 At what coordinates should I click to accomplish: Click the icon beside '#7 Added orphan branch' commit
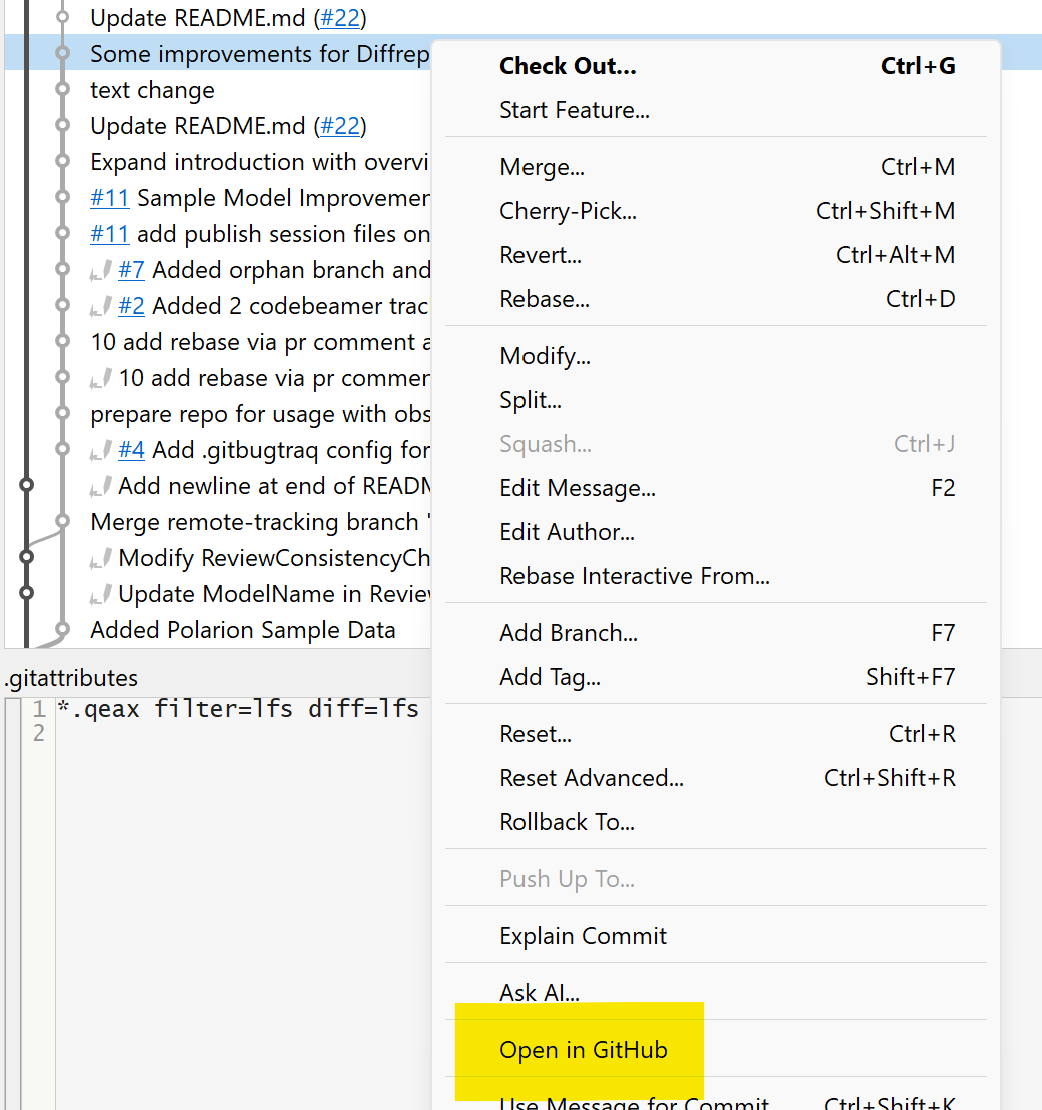[x=100, y=270]
